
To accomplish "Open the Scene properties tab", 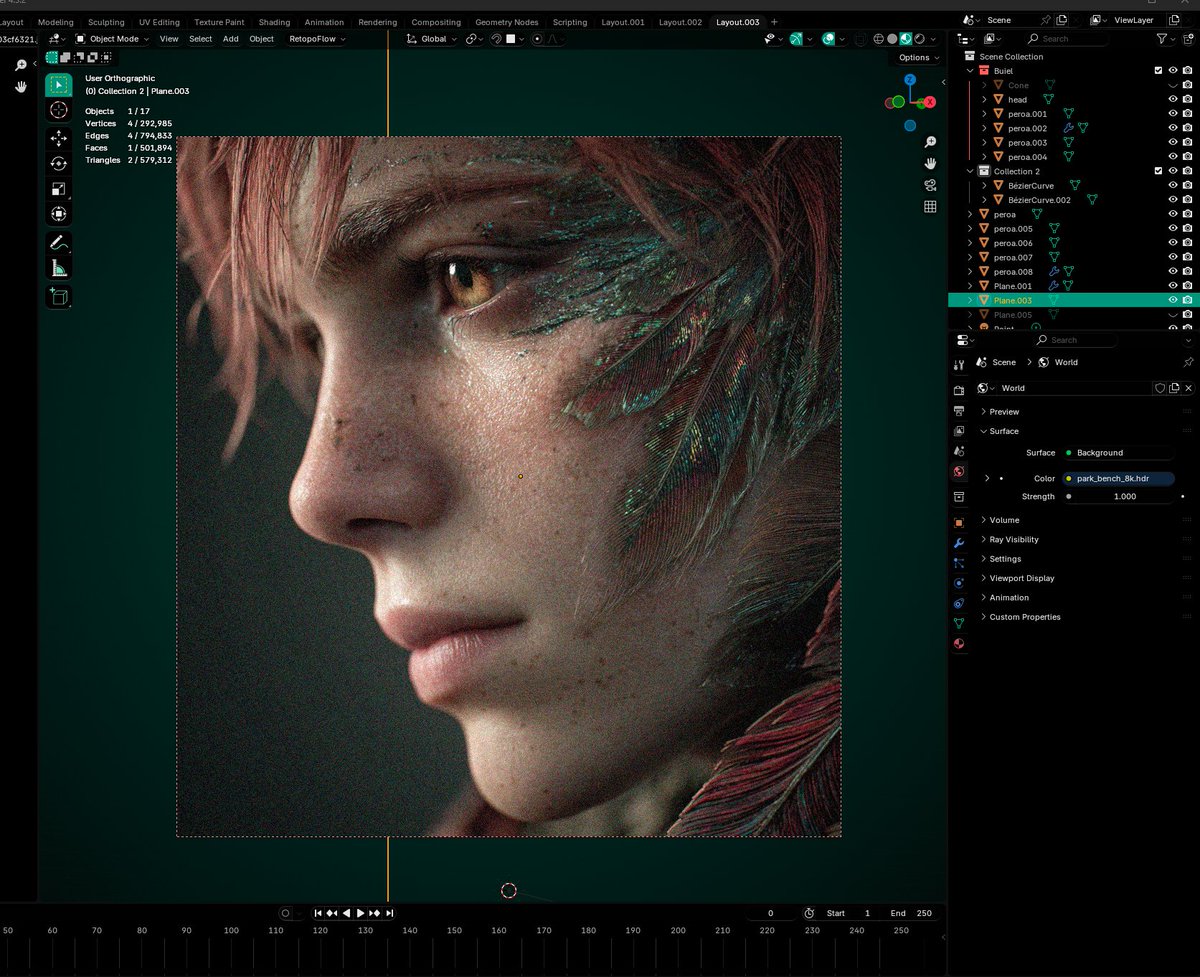I will click(959, 452).
